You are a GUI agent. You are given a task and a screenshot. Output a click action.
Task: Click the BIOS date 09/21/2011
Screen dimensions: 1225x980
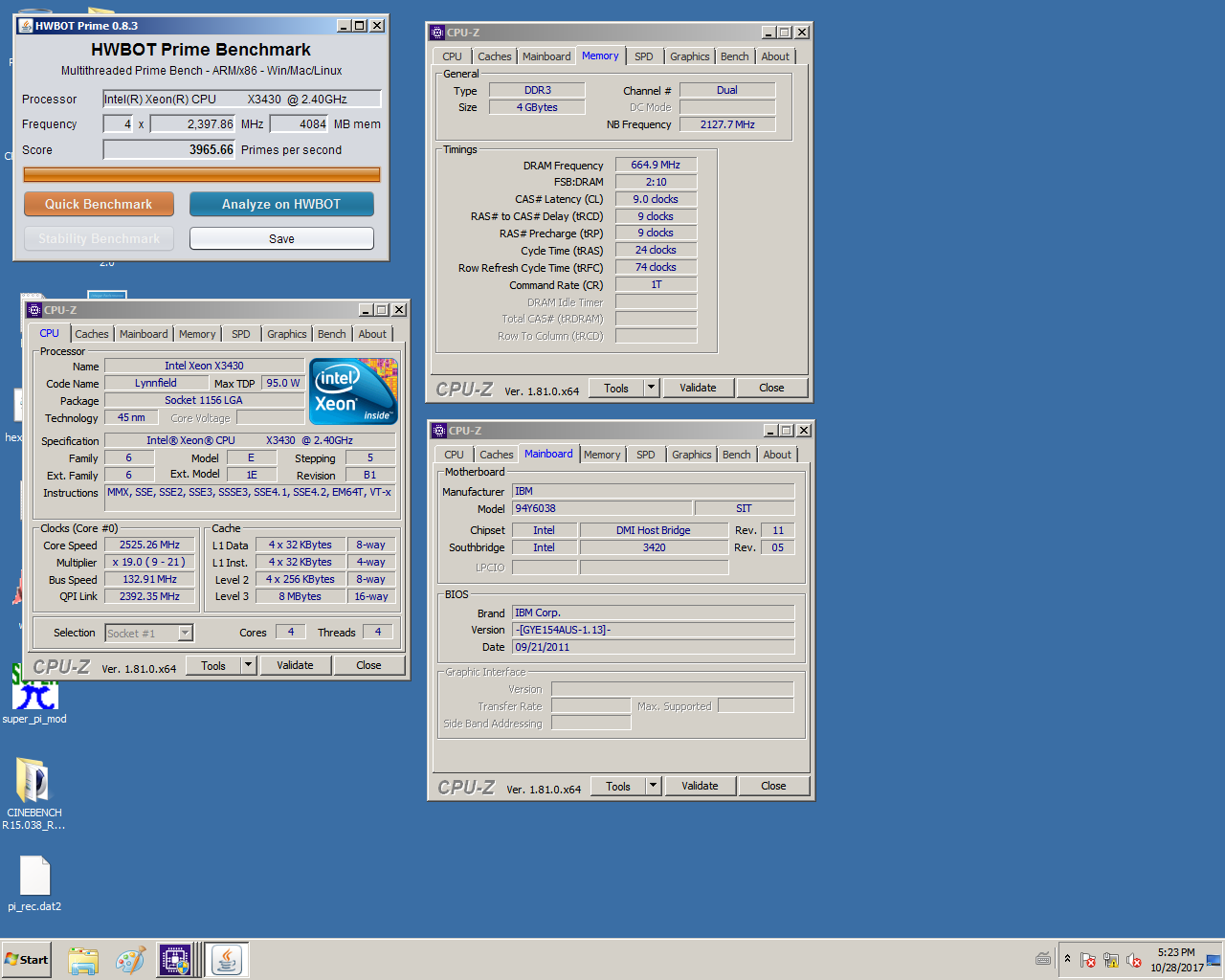pyautogui.click(x=654, y=647)
